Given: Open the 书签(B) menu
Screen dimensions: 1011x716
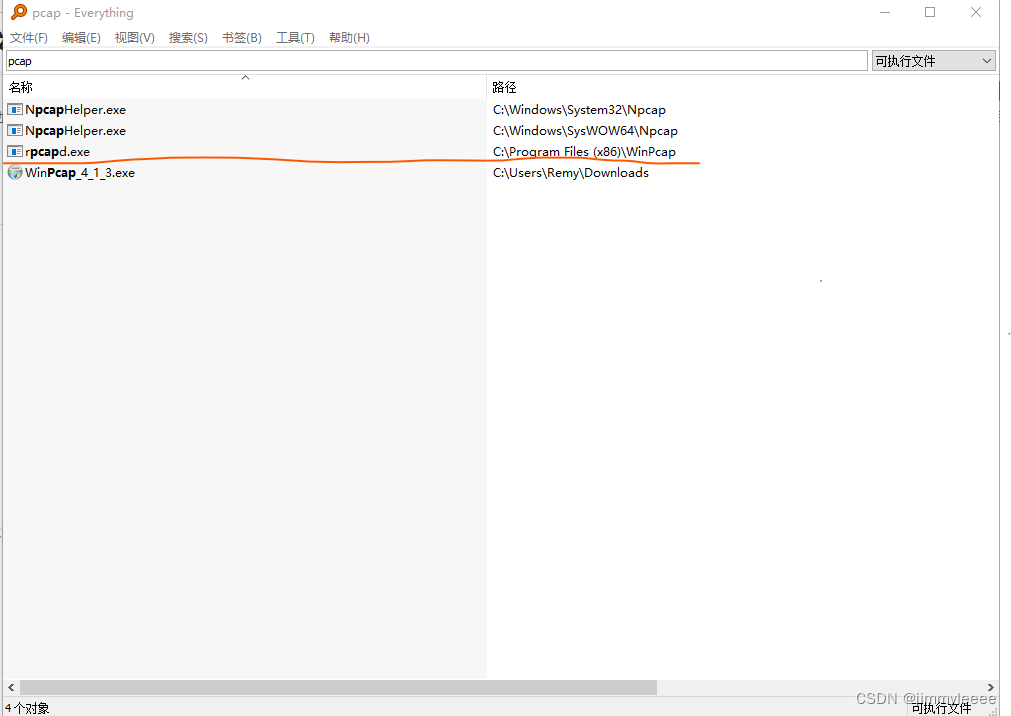Looking at the screenshot, I should pos(242,37).
